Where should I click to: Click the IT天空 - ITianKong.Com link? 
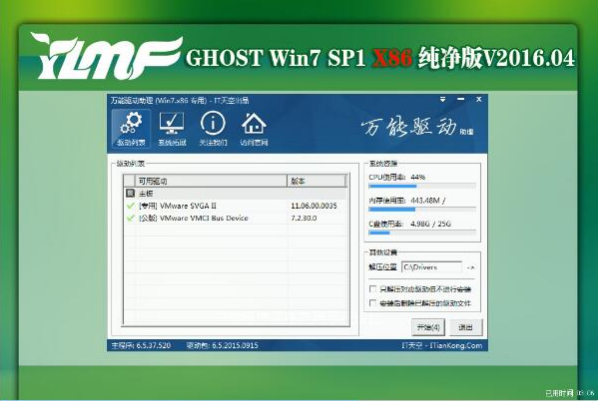tap(442, 346)
